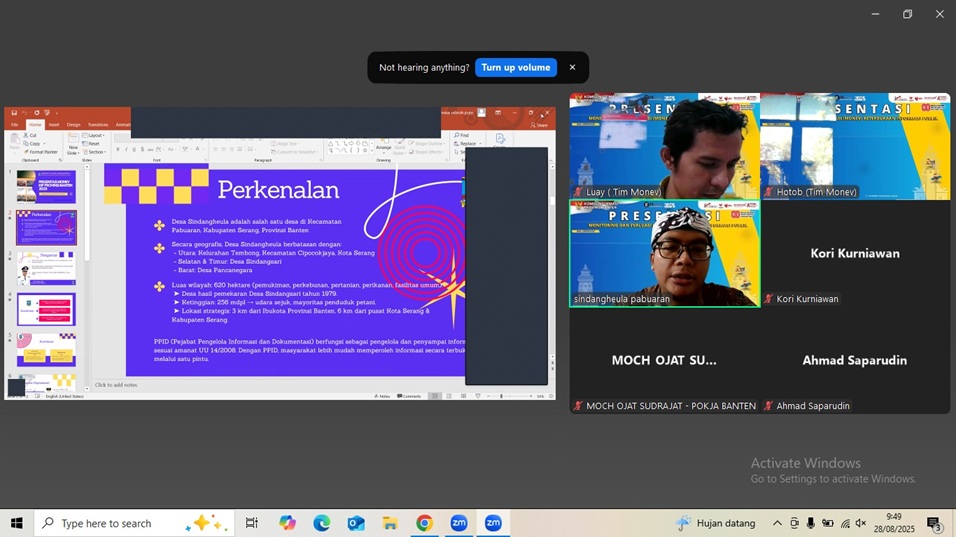Expand the Copy dropdown arrow
The width and height of the screenshot is (956, 537).
(x=45, y=144)
